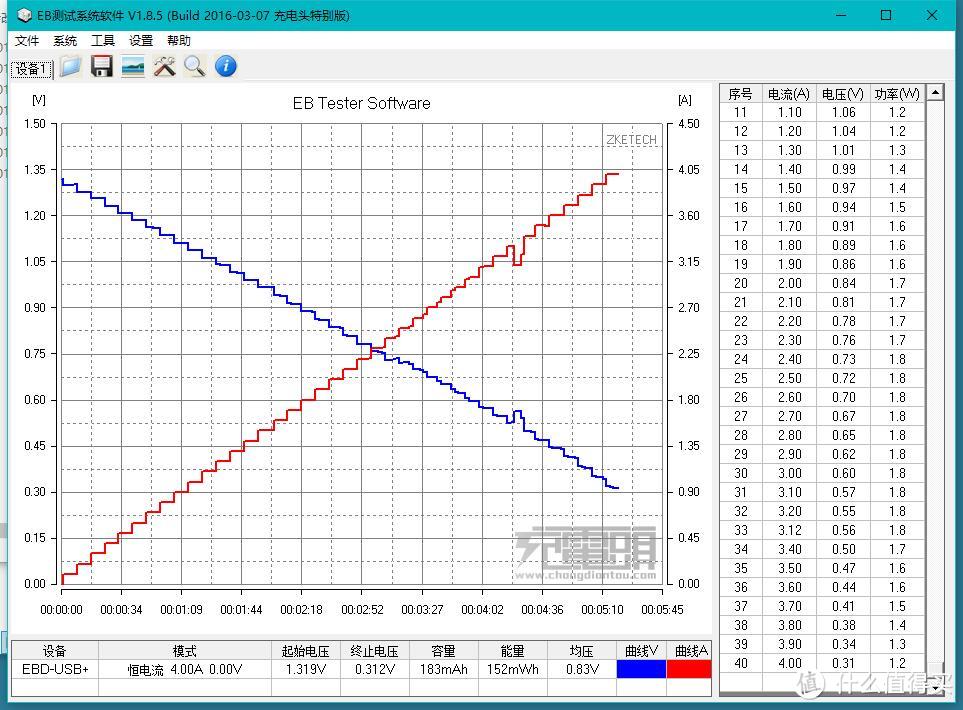Click the app icon in title bar
963x710 pixels.
24,15
